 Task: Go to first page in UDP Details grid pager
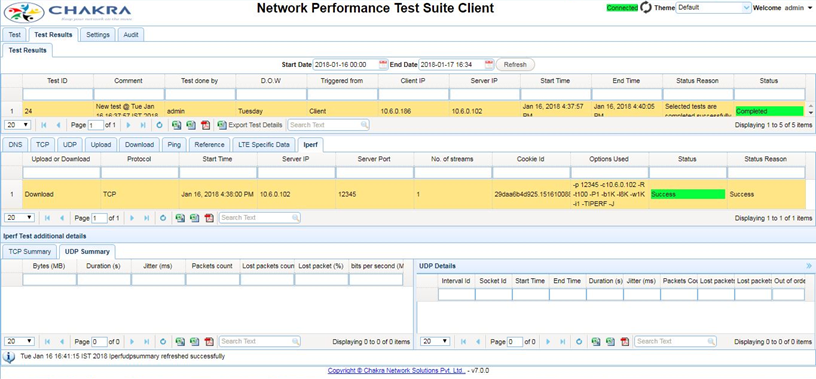464,342
